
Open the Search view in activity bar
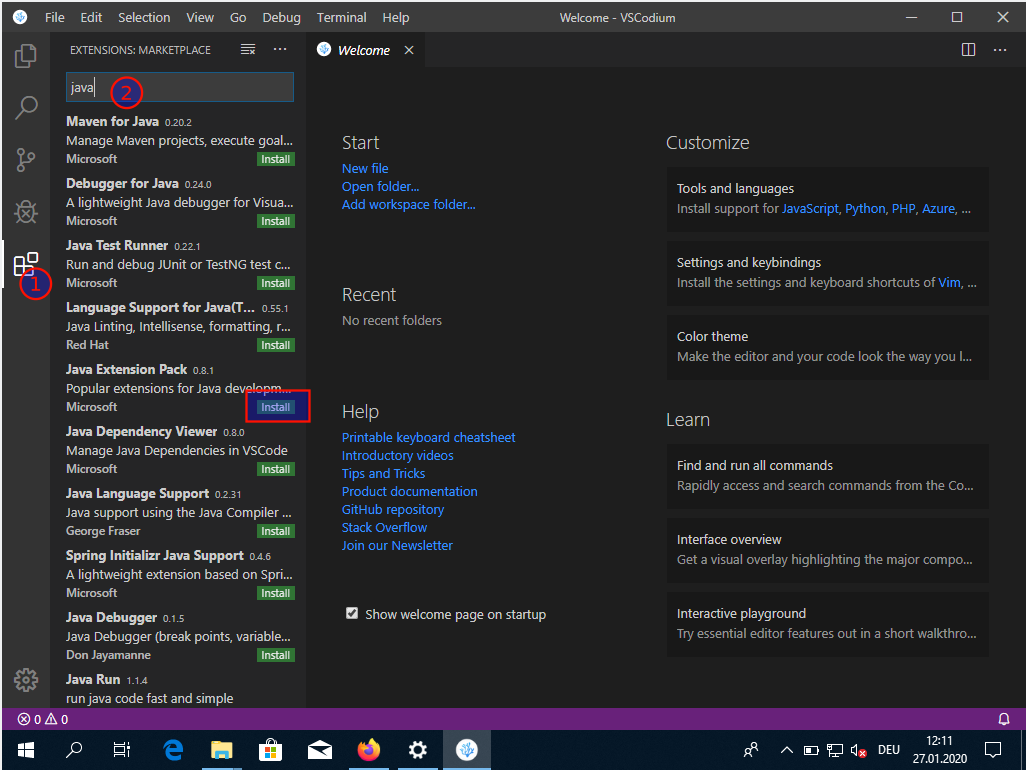coord(26,107)
